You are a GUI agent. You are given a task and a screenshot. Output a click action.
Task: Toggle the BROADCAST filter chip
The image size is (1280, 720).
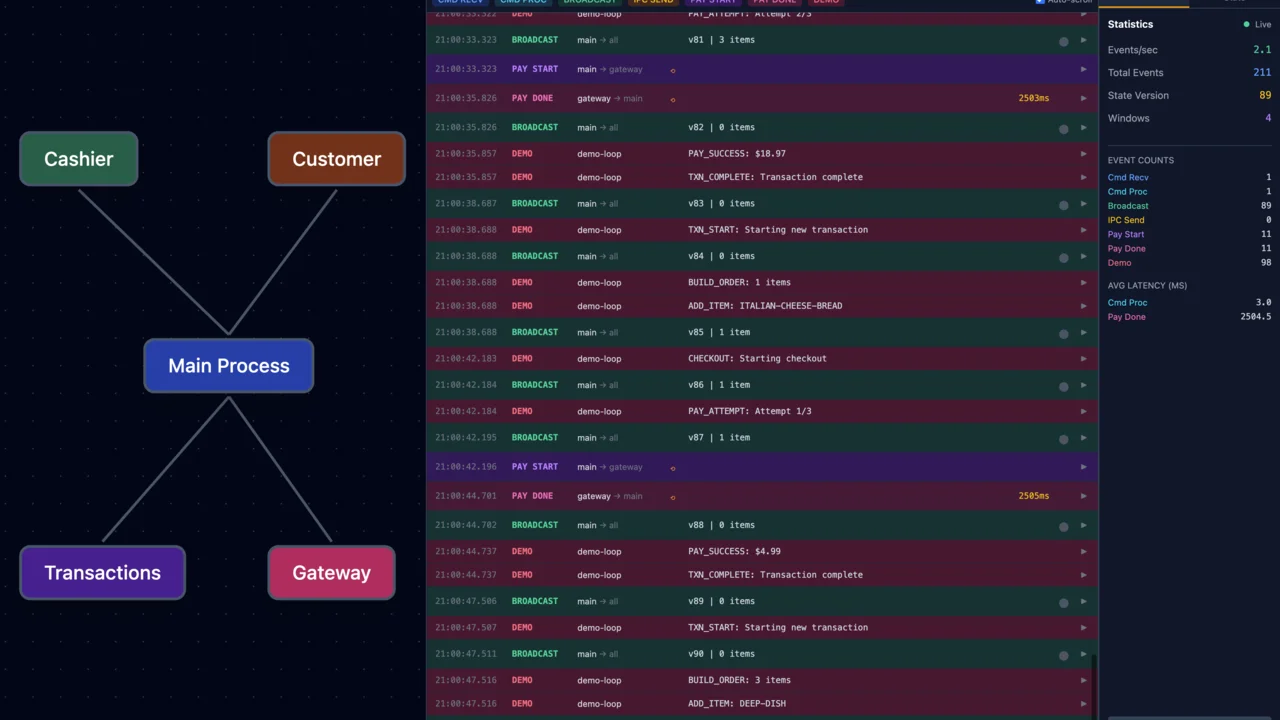pyautogui.click(x=589, y=2)
